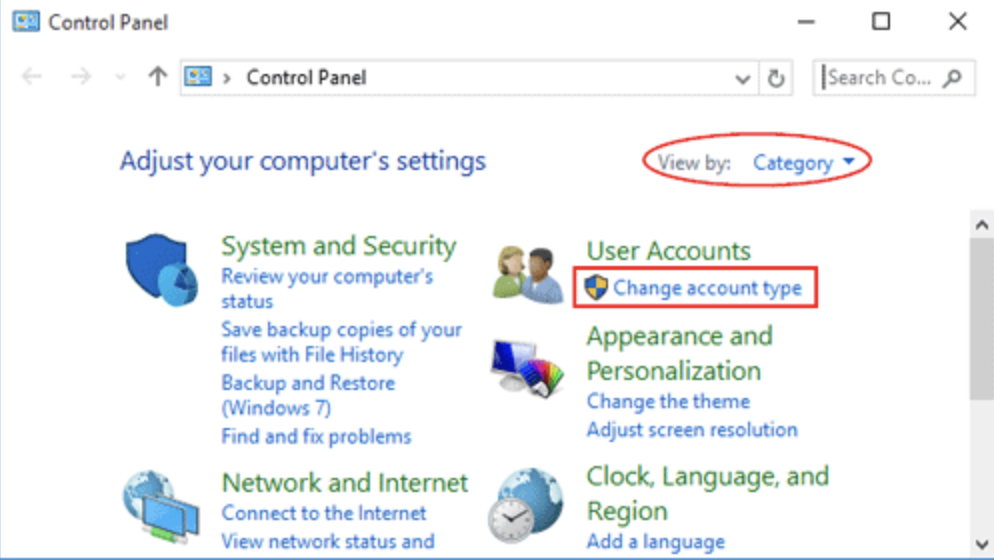The width and height of the screenshot is (994, 560).
Task: Open Backup and Restore (Windows 7)
Action: coord(308,395)
